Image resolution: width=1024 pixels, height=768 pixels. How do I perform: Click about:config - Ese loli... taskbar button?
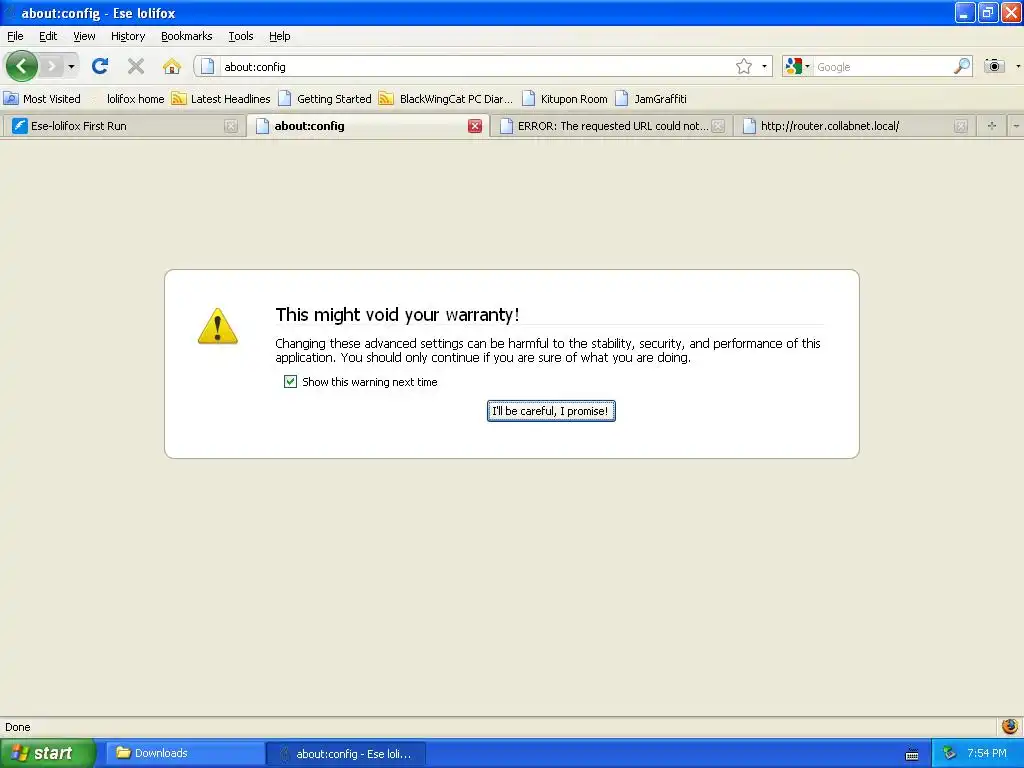(346, 754)
